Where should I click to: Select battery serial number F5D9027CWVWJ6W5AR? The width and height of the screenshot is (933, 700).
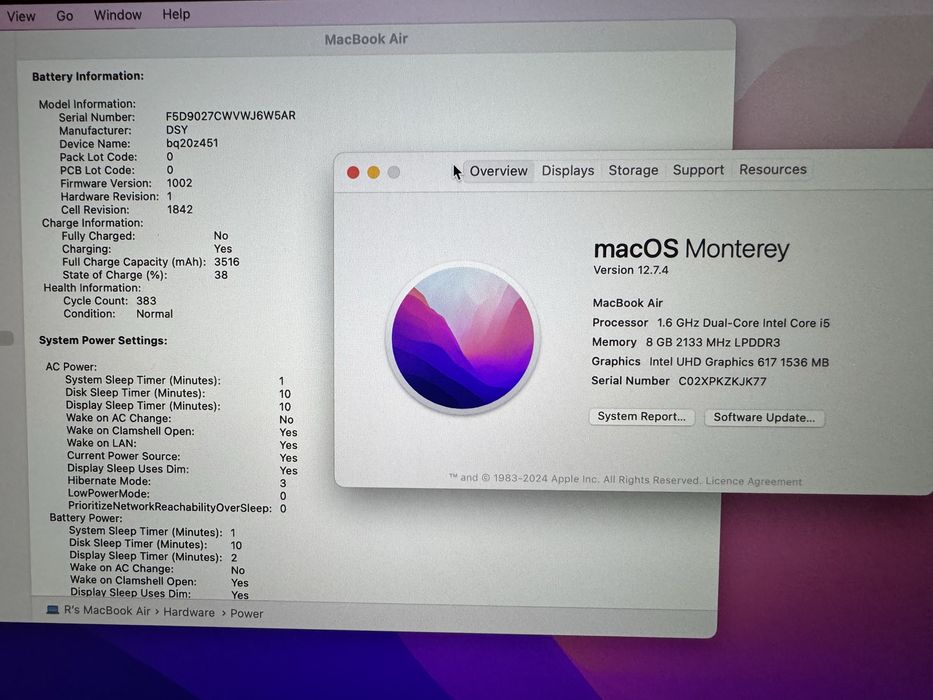point(230,115)
